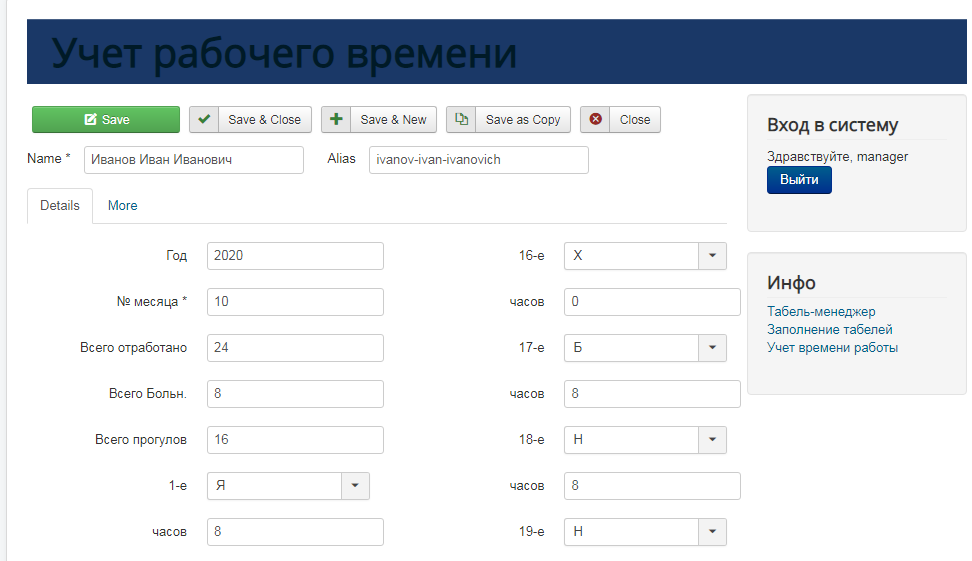
Task: Open the 18-е day status dropdown
Action: pos(712,440)
